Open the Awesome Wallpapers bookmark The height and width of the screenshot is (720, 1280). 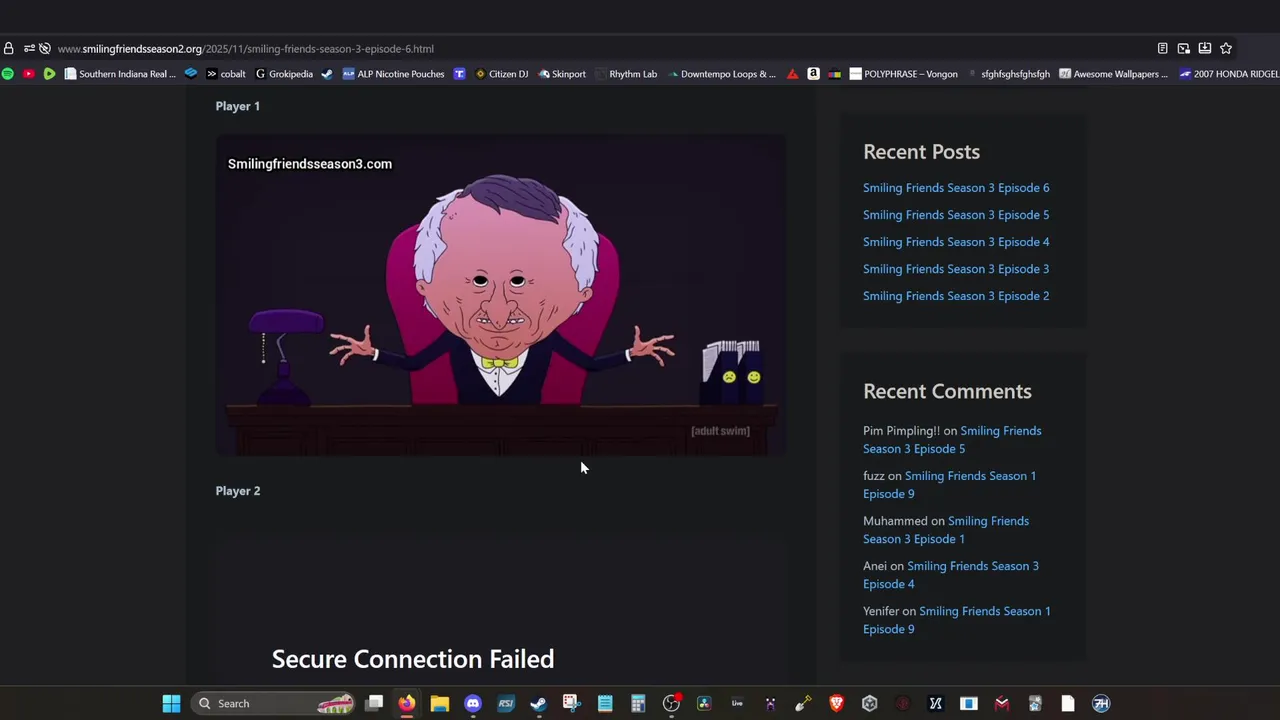[x=1113, y=74]
